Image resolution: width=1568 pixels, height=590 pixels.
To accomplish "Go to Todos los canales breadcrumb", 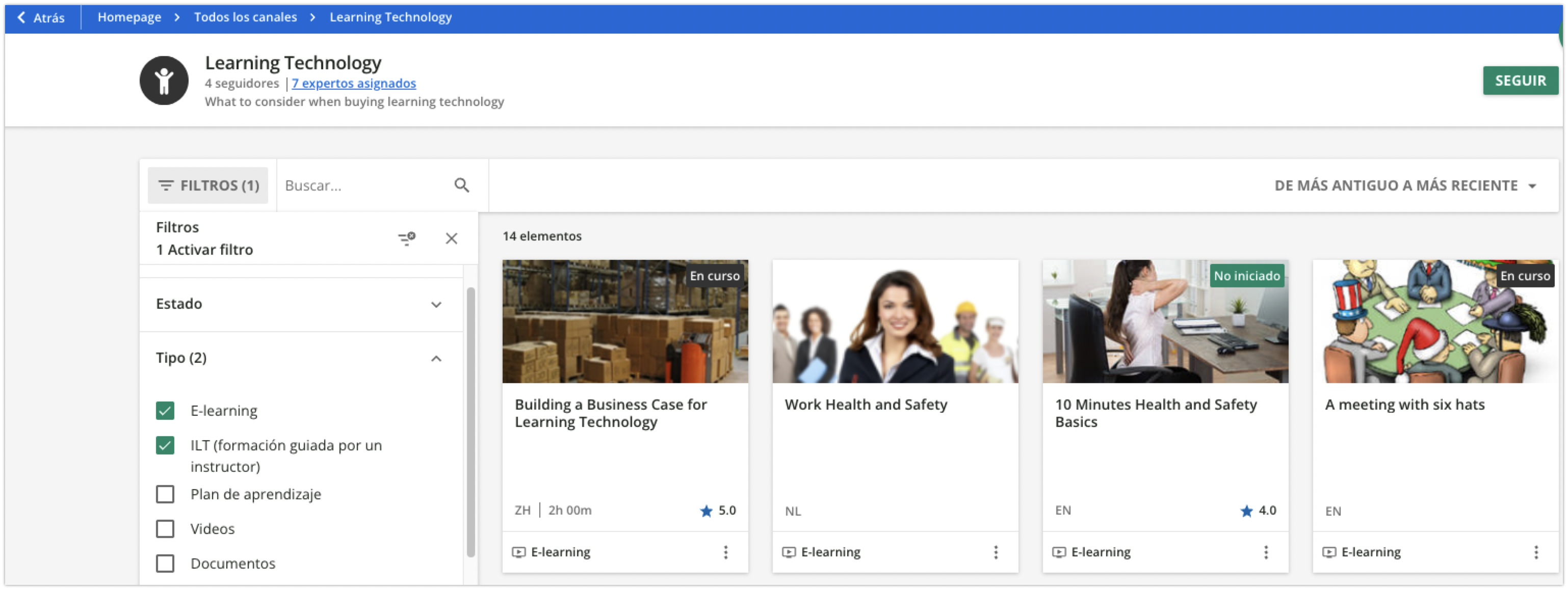I will (x=245, y=17).
